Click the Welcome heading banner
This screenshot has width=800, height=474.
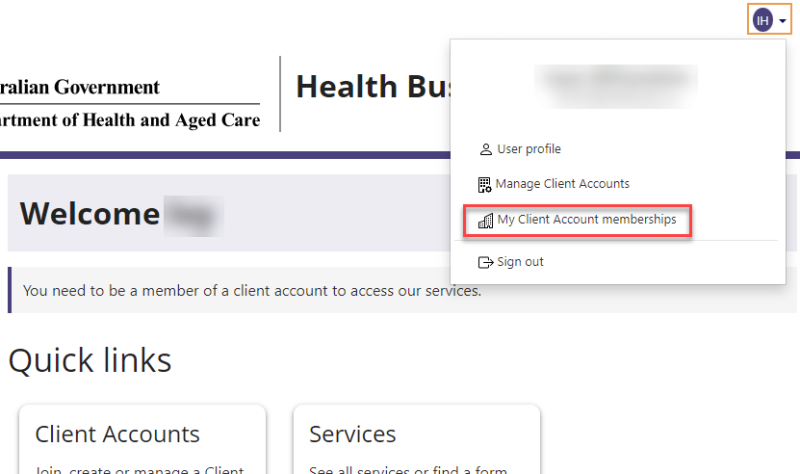pos(90,214)
